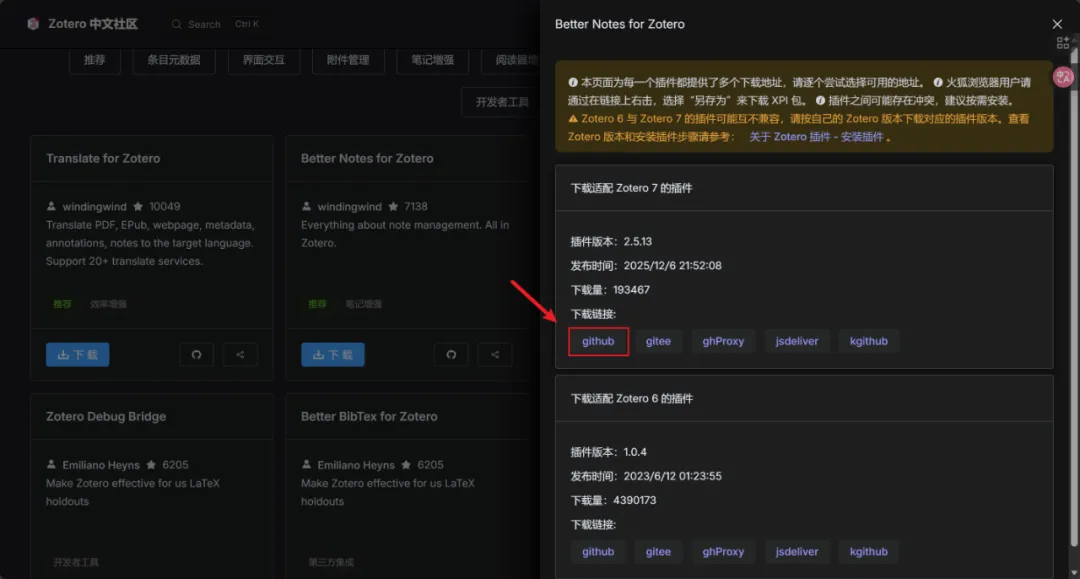Click the scrollbar down arrow
The height and width of the screenshot is (579, 1080).
point(1074,572)
